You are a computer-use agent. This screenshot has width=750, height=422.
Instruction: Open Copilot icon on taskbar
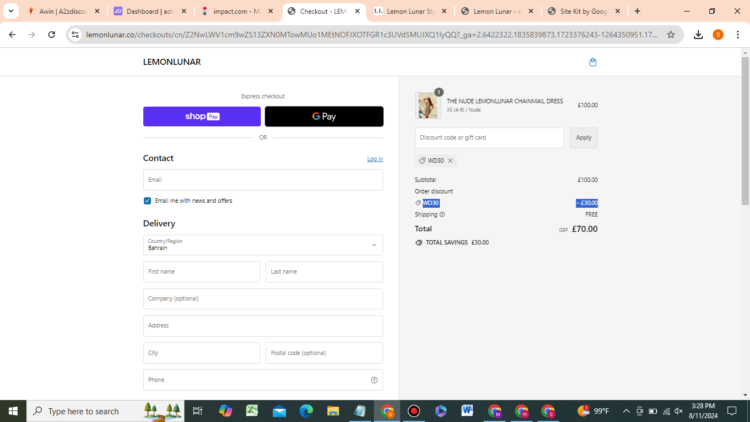[225, 411]
